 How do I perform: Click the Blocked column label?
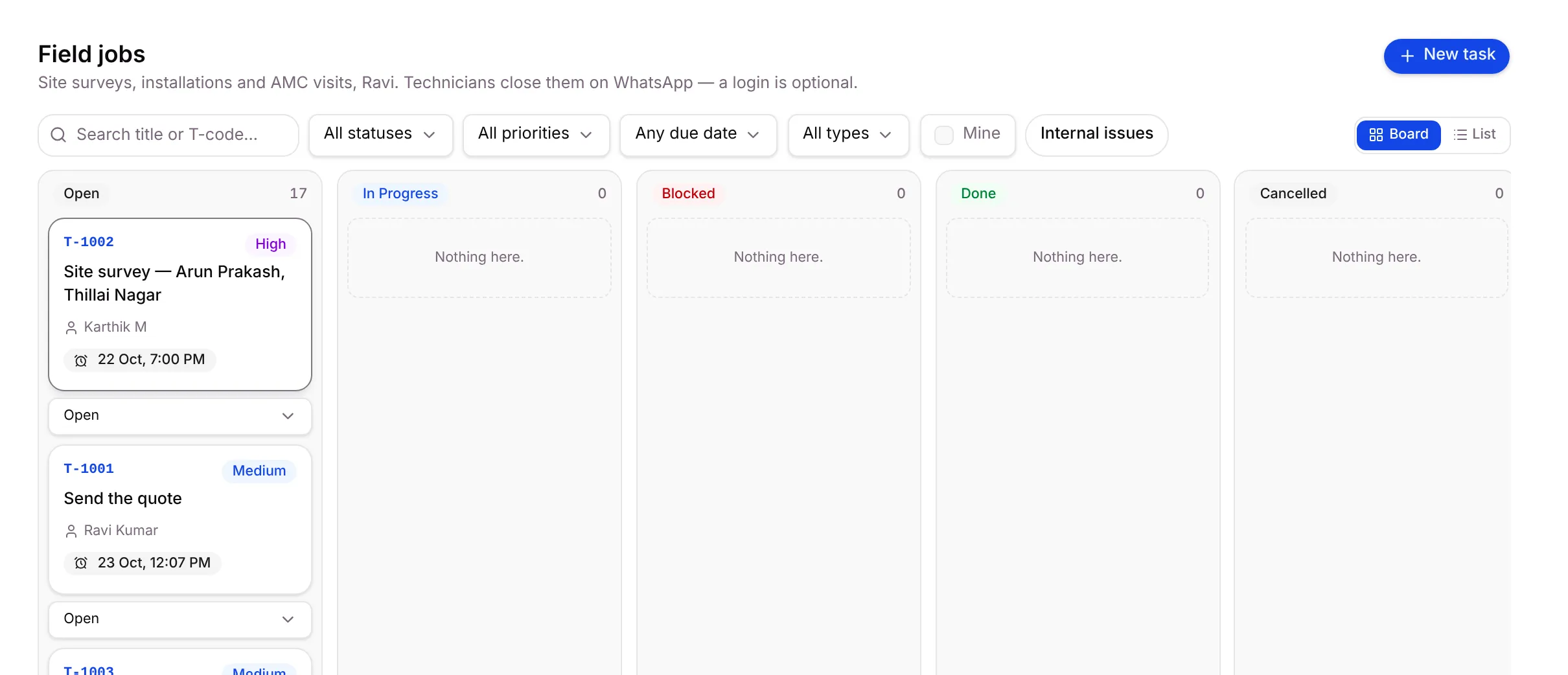tap(688, 194)
